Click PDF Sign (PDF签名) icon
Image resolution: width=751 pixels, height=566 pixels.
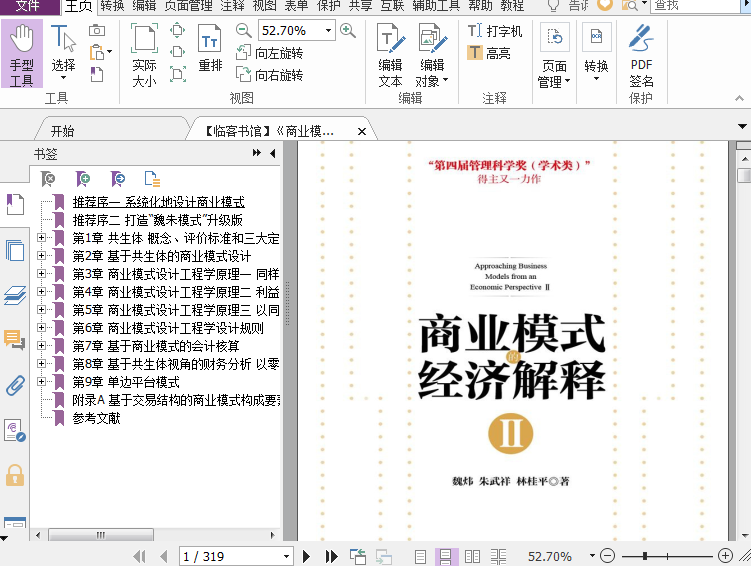[x=641, y=56]
